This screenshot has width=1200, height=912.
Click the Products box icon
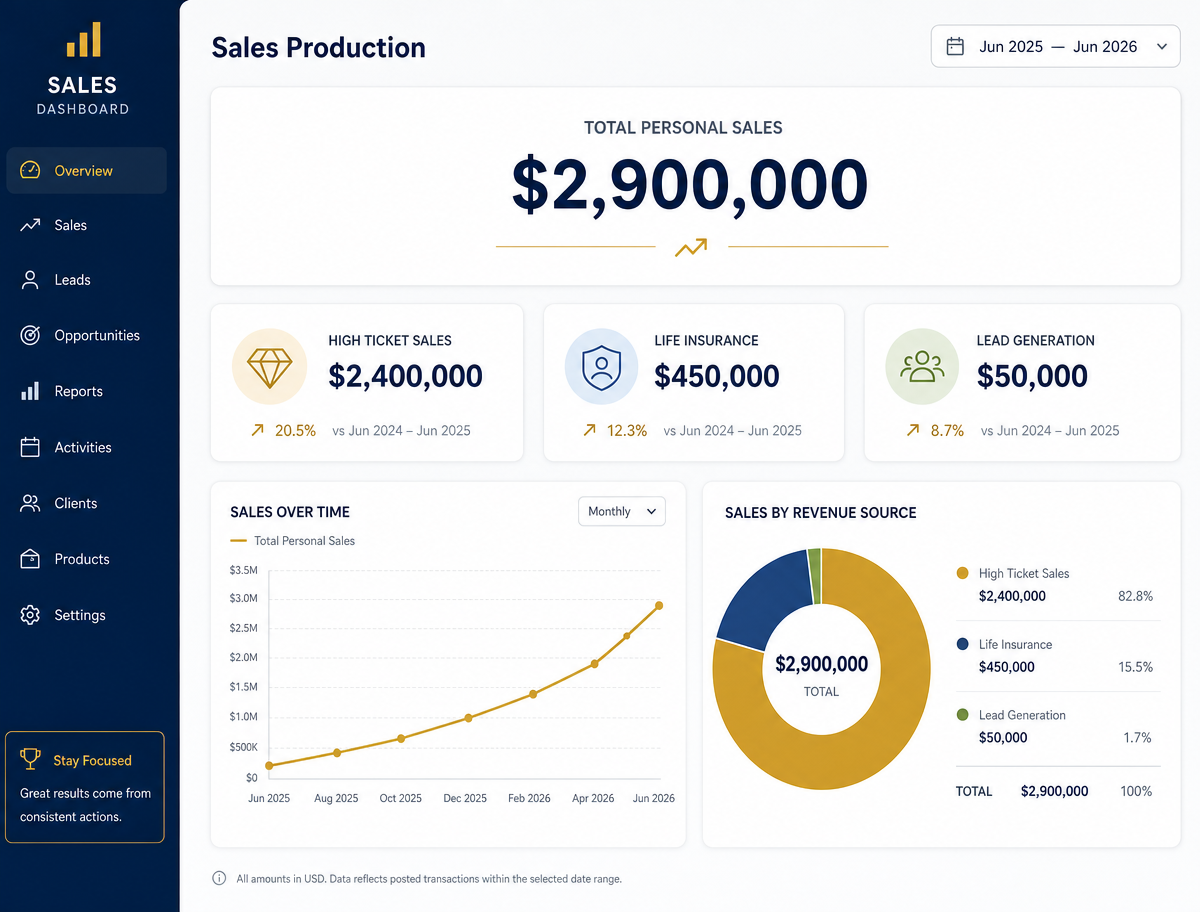(30, 559)
